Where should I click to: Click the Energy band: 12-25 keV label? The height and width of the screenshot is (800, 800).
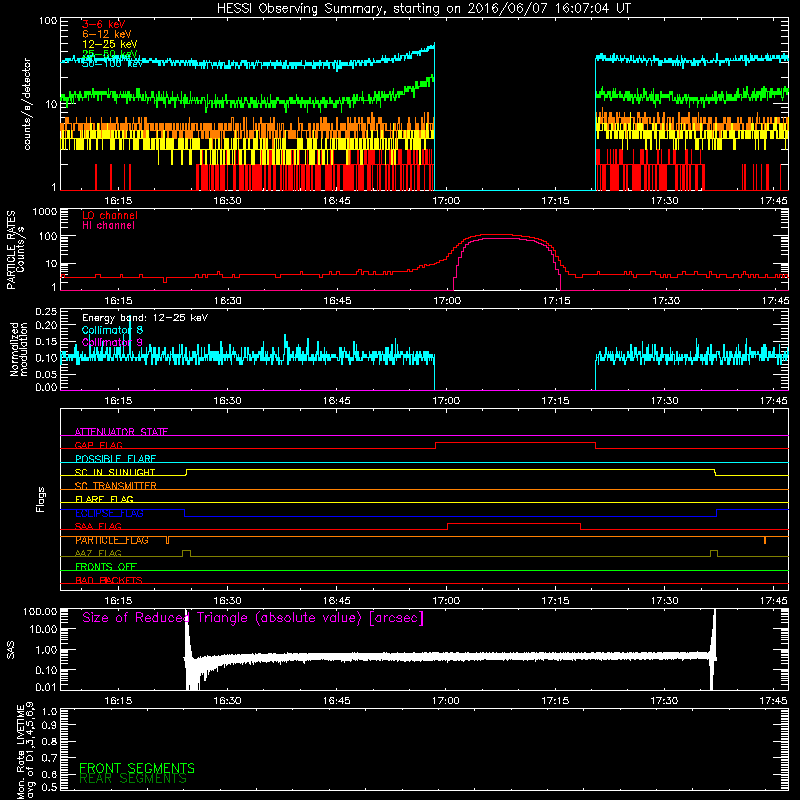point(145,318)
